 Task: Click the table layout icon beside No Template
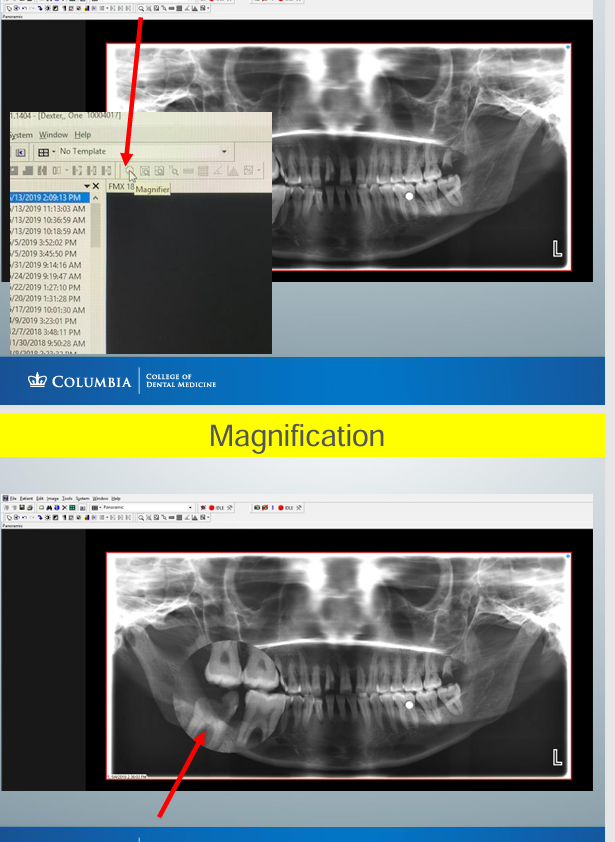[44, 153]
